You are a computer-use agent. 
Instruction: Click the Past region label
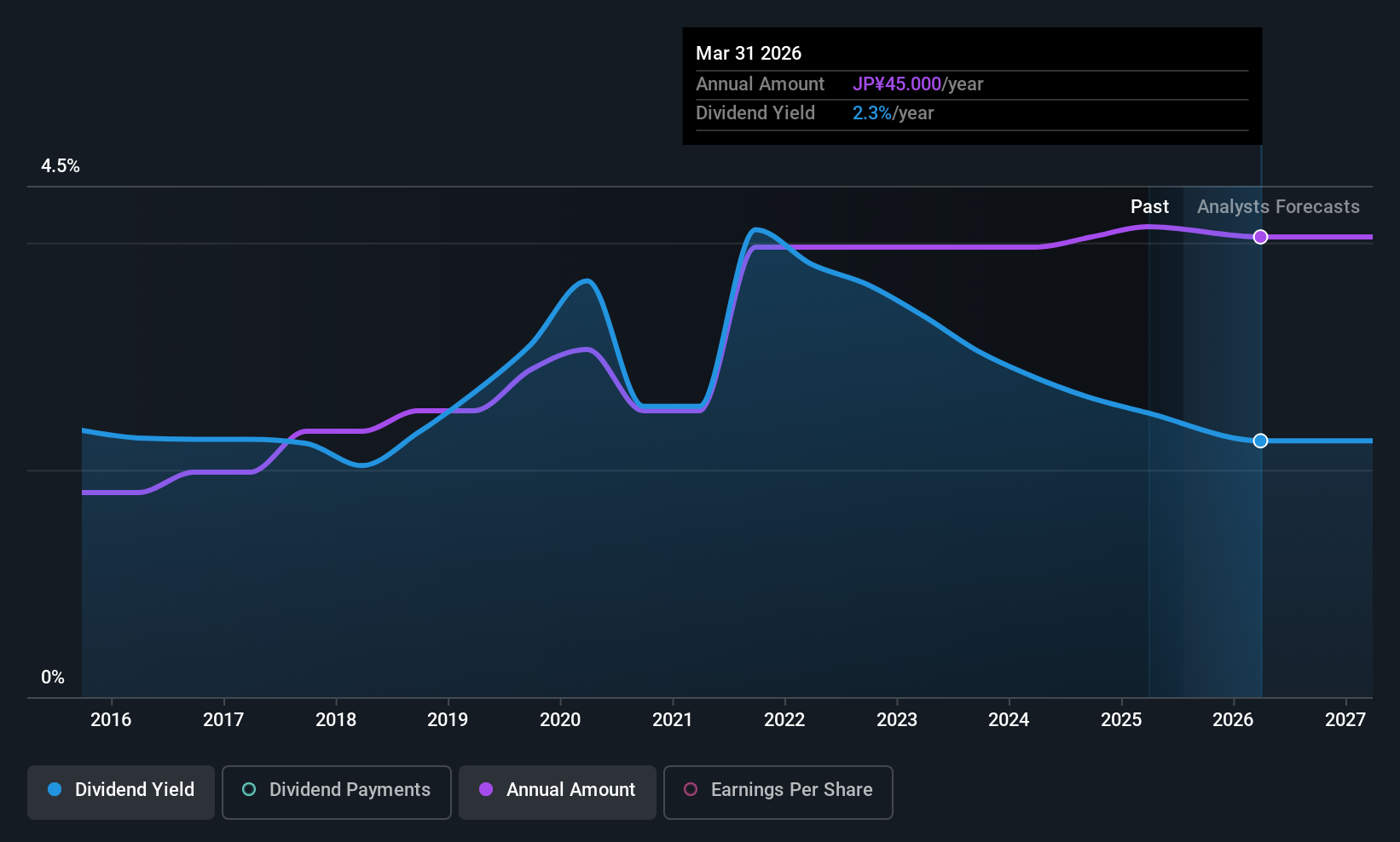click(1149, 207)
